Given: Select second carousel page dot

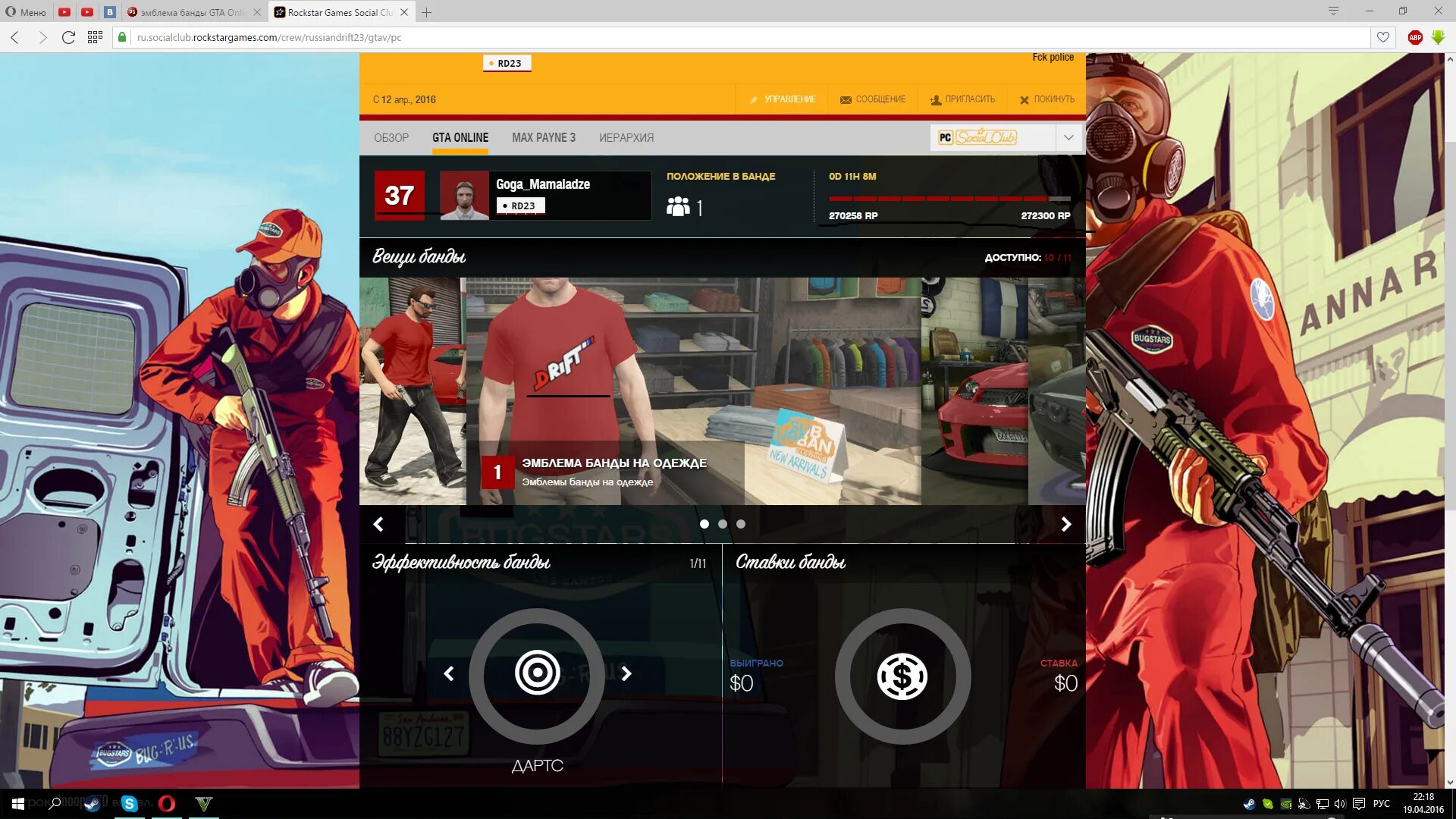Looking at the screenshot, I should [723, 524].
